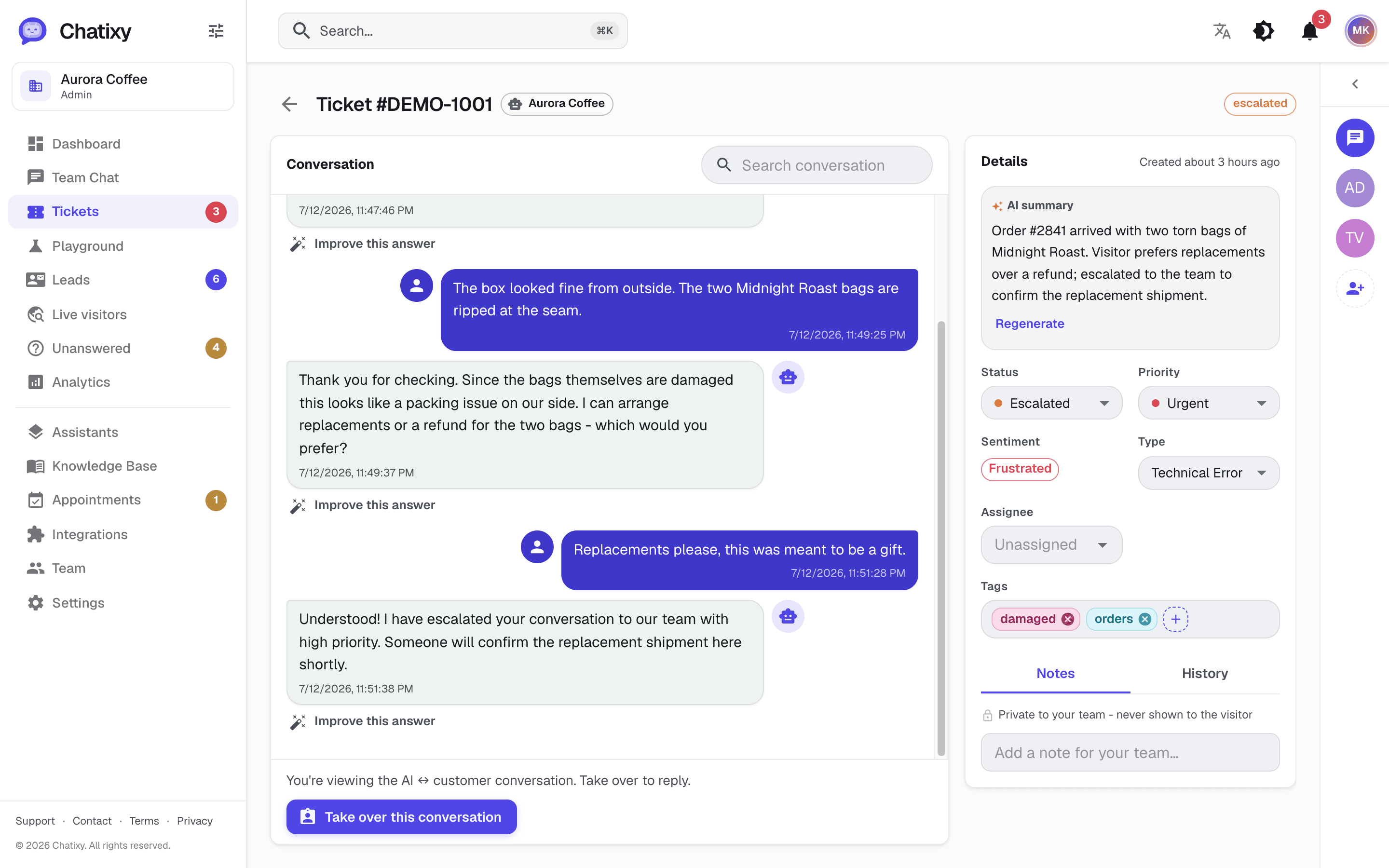Toggle the sidebar settings sliders icon
The height and width of the screenshot is (868, 1389).
coord(216,31)
